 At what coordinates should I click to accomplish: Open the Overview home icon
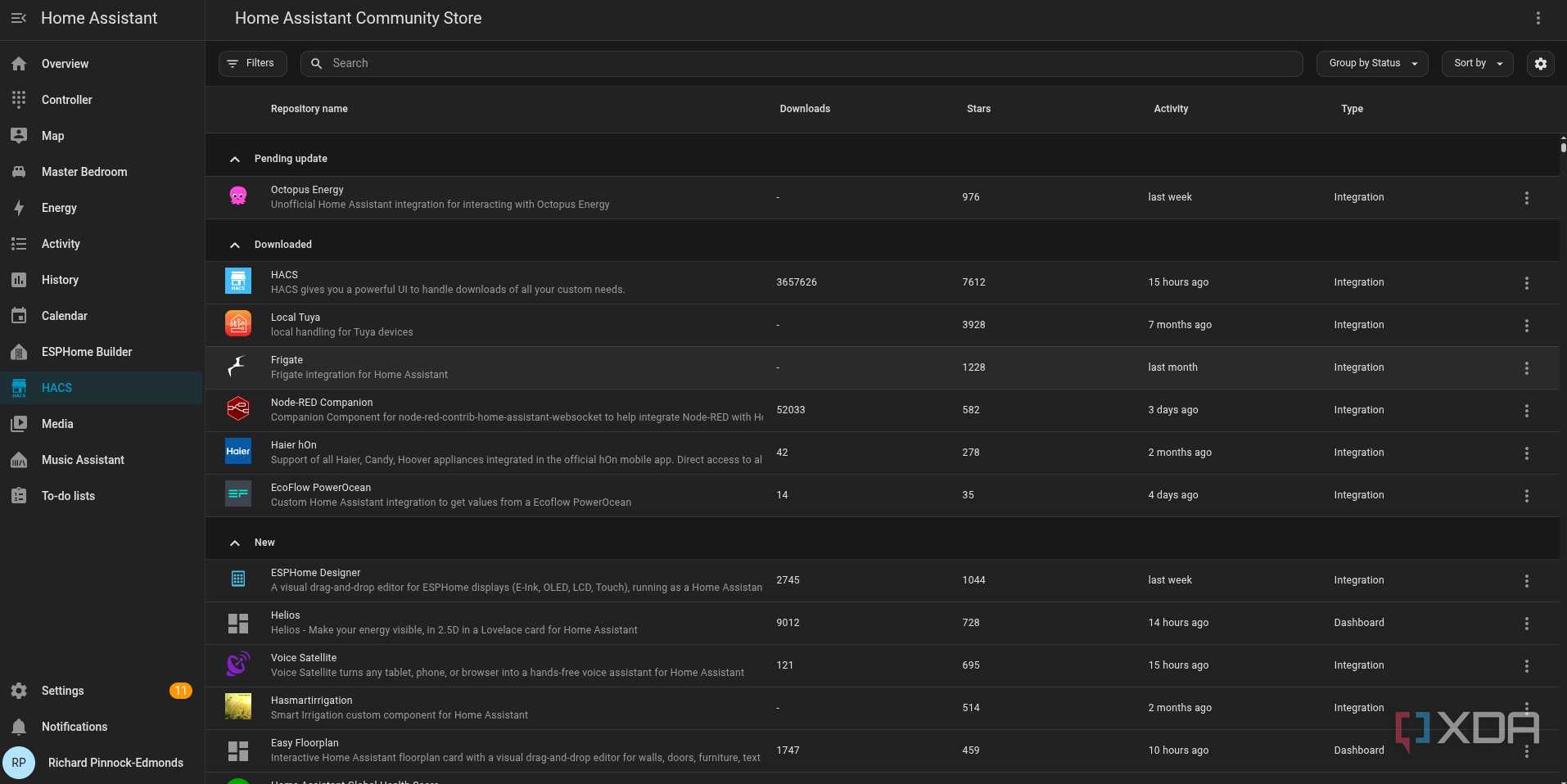[x=19, y=64]
